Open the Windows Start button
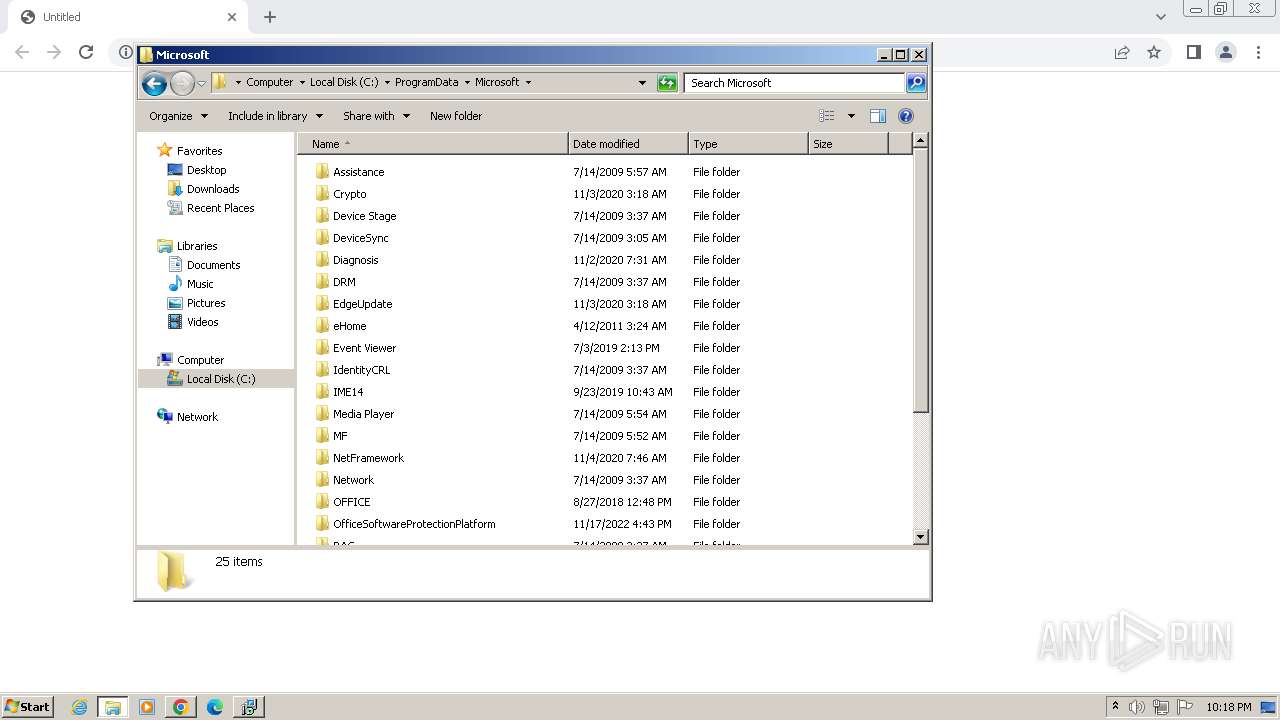This screenshot has height=720, width=1280. coord(27,706)
